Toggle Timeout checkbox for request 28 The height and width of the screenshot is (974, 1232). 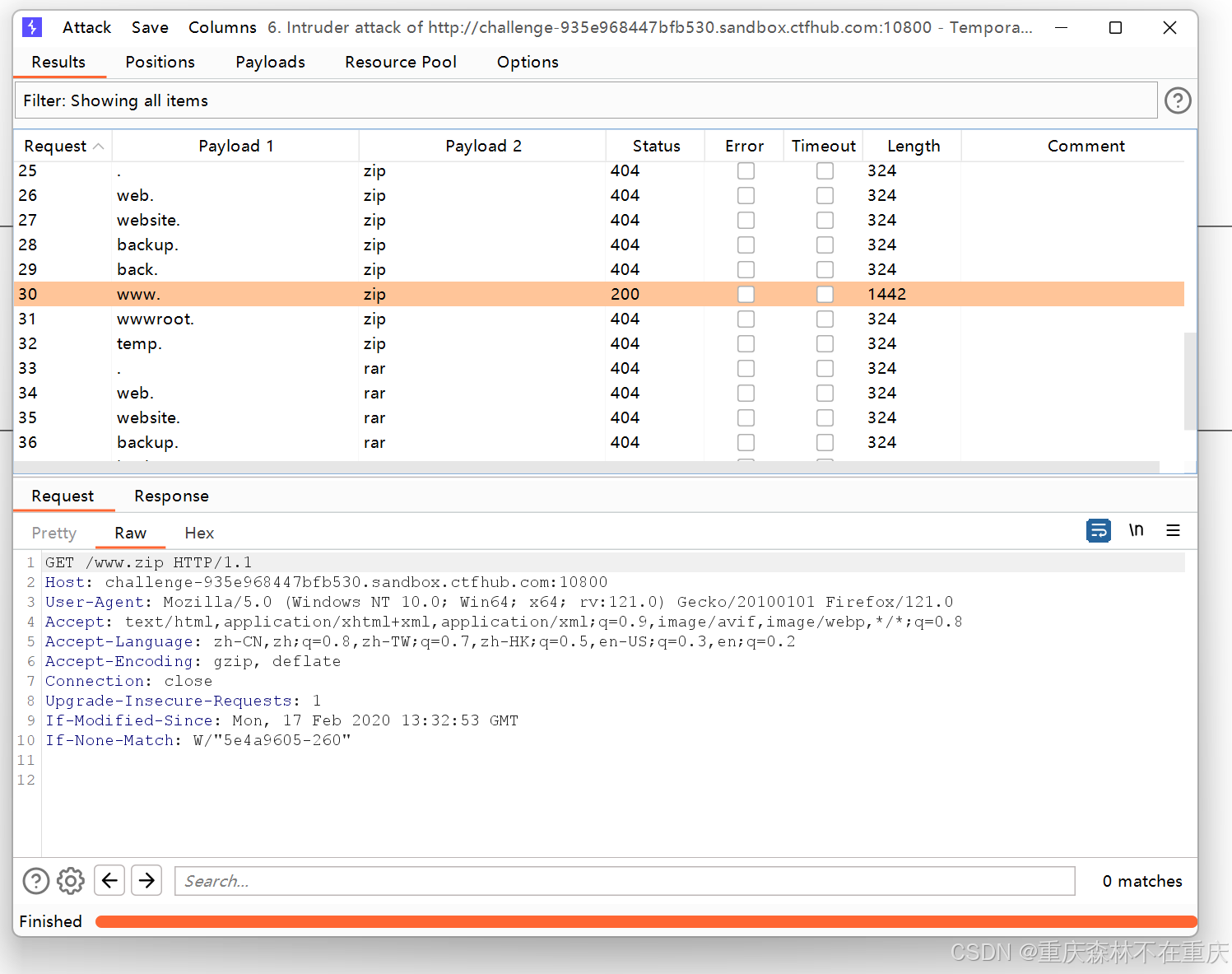tap(825, 245)
